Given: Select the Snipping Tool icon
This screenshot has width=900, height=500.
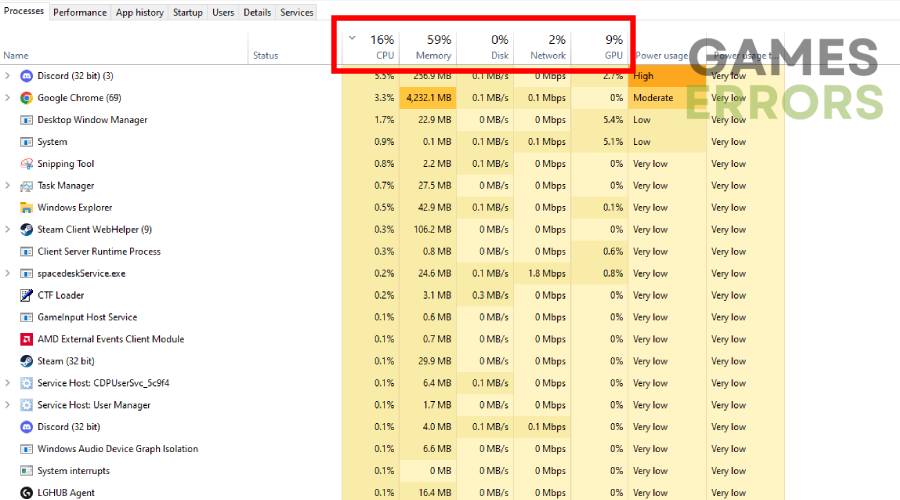Looking at the screenshot, I should pyautogui.click(x=26, y=164).
